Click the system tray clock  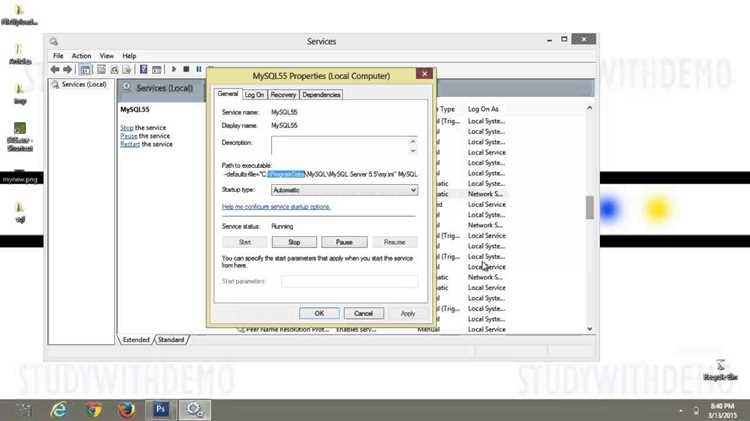(x=722, y=410)
